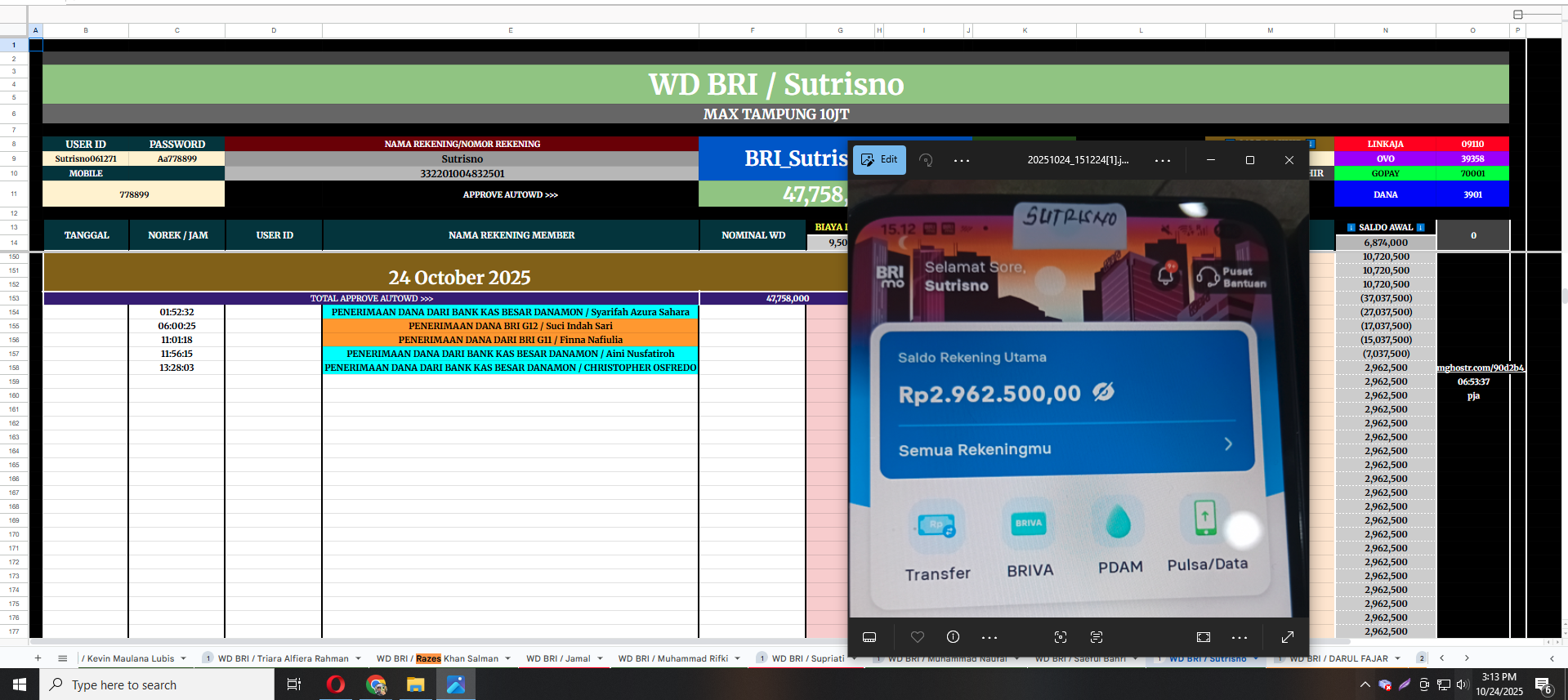1568x700 pixels.
Task: Click taskbar search box
Action: tap(157, 684)
